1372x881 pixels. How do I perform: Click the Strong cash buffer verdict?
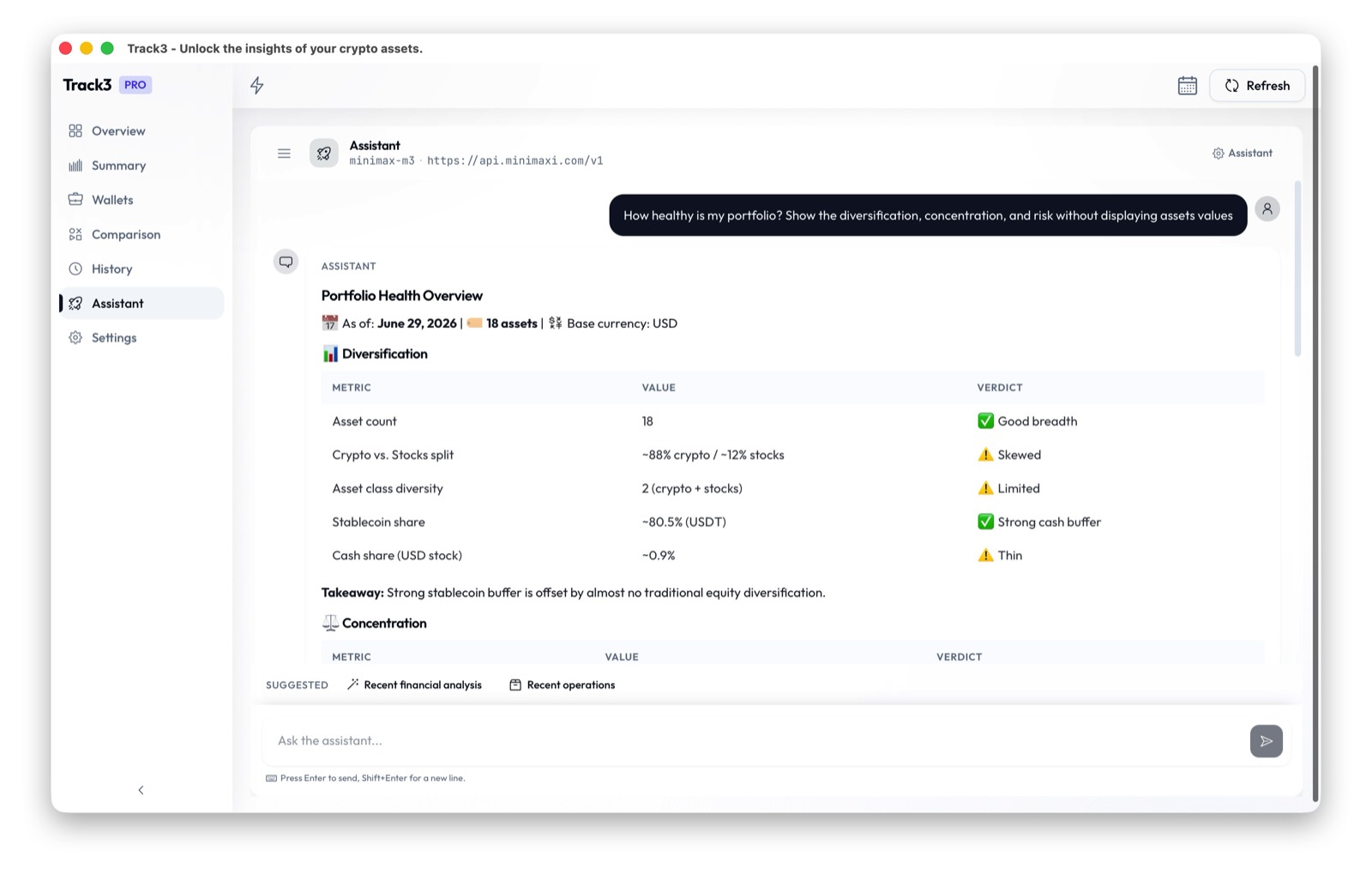[1039, 522]
